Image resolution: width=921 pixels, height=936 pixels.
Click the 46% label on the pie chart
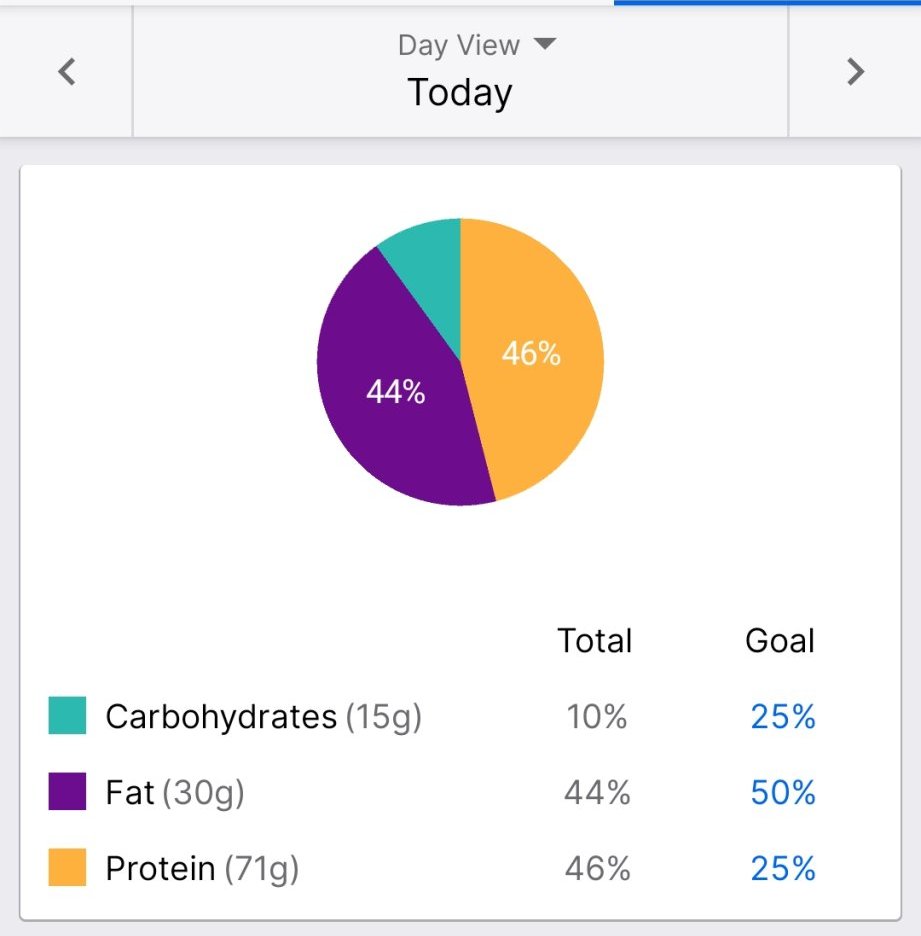[531, 354]
